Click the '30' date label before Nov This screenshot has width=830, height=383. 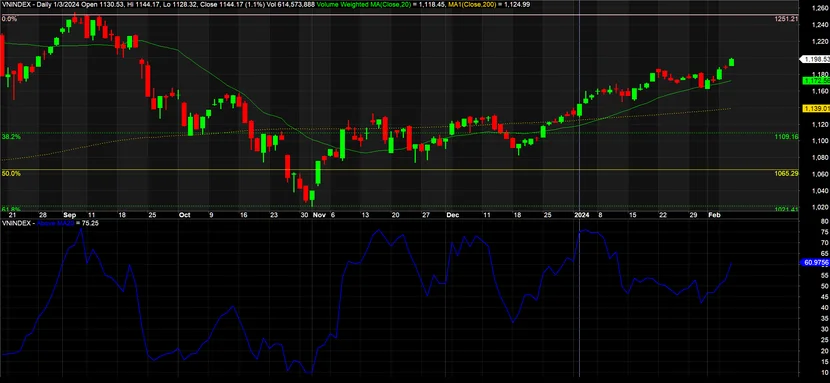(304, 216)
